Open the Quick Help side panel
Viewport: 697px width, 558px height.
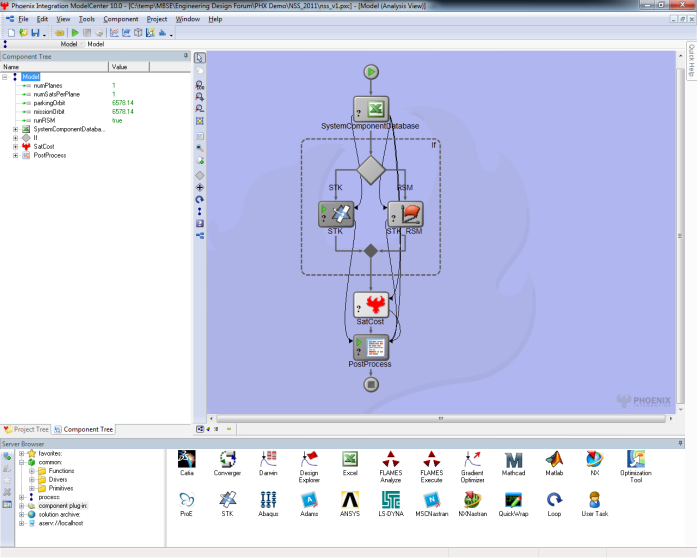click(691, 60)
